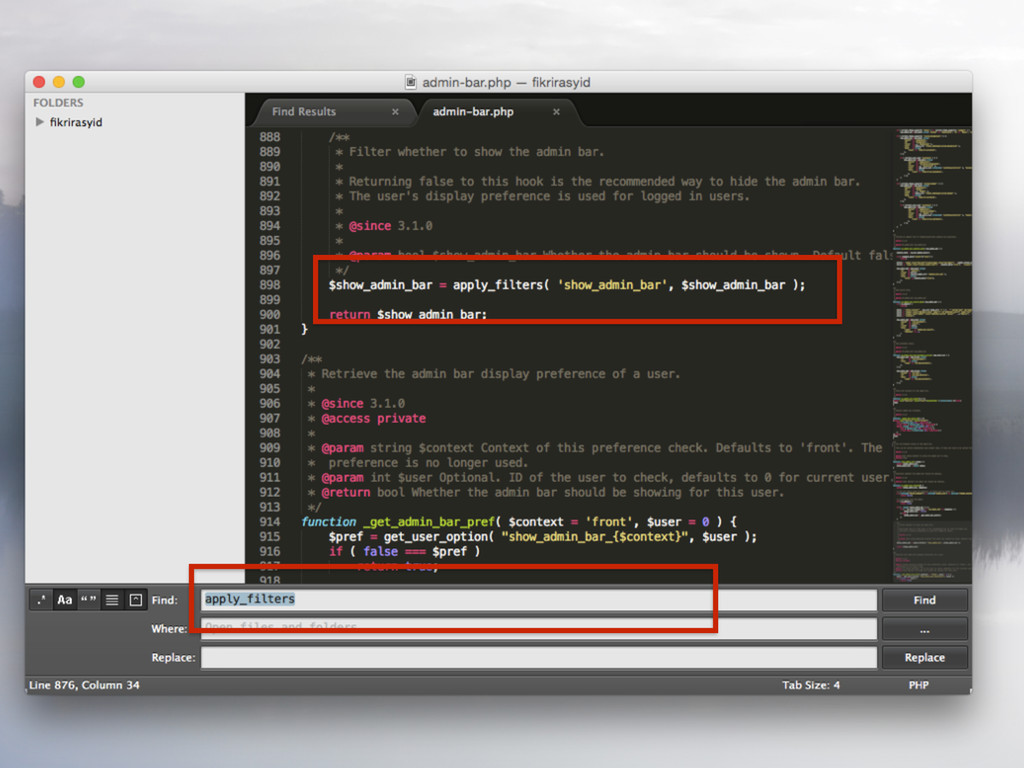
Task: Click the red close window button
Action: point(39,82)
